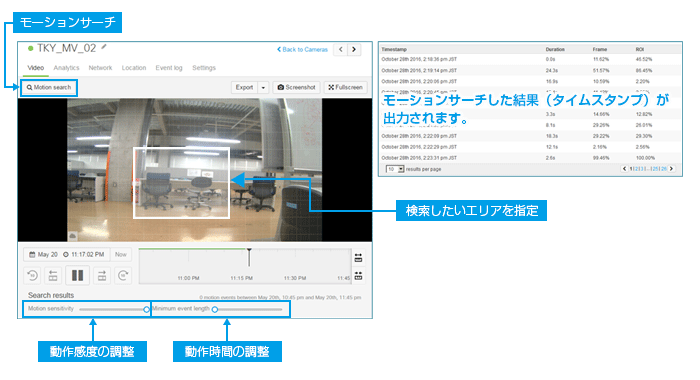Adjust the Motion sensitivity slider handle

pos(146,309)
